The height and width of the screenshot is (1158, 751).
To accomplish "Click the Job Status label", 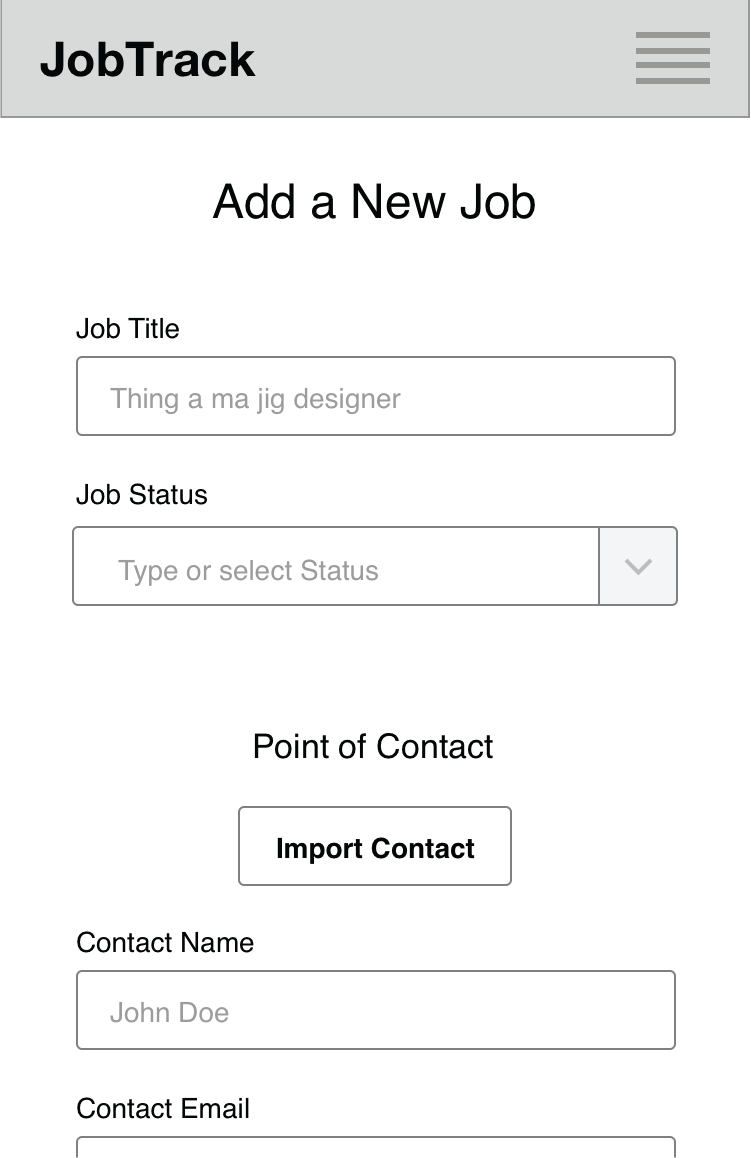I will point(141,494).
